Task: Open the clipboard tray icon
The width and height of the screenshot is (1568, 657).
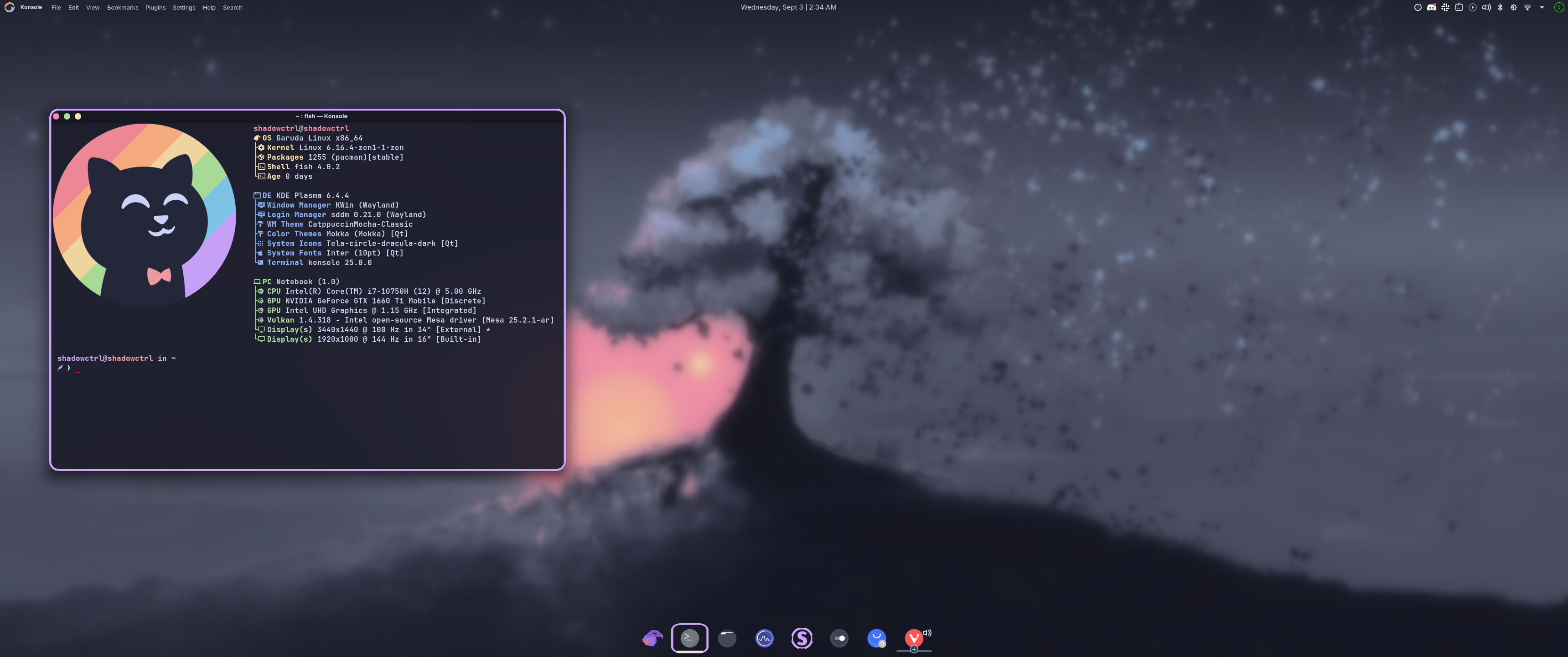Action: [1459, 7]
